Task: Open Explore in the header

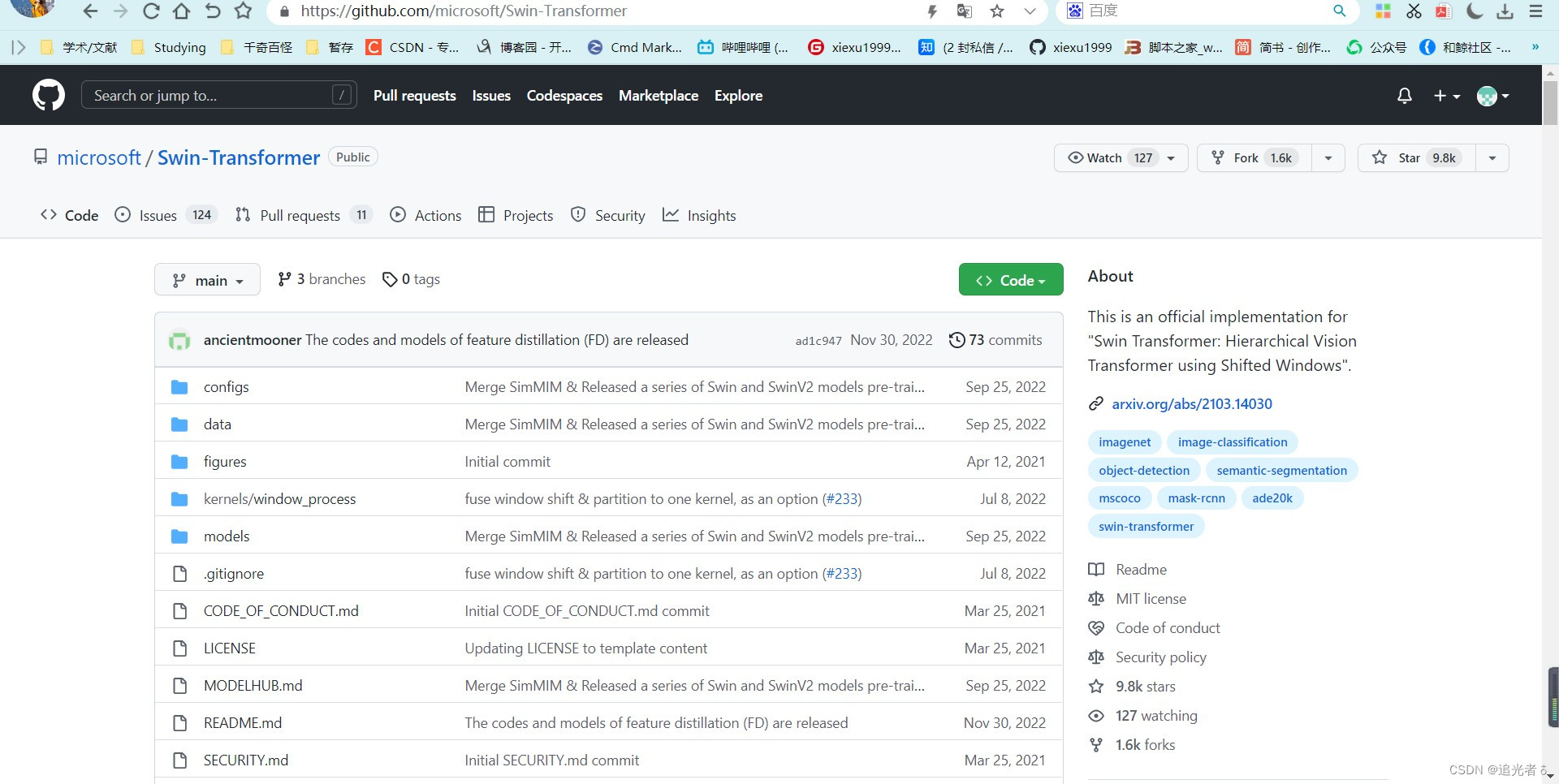Action: [738, 96]
